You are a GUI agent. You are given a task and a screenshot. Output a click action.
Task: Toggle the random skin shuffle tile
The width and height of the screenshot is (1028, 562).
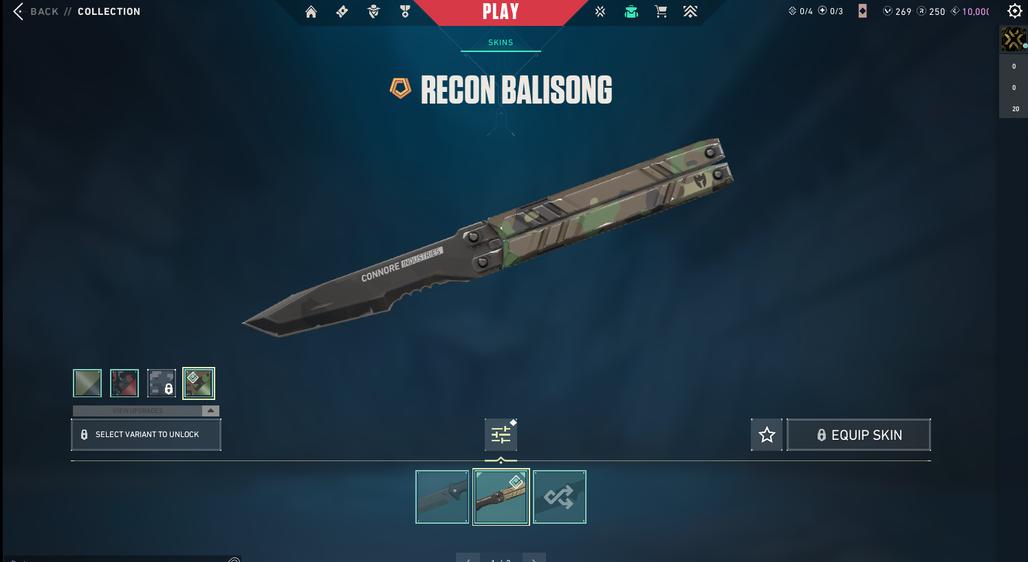coord(559,497)
